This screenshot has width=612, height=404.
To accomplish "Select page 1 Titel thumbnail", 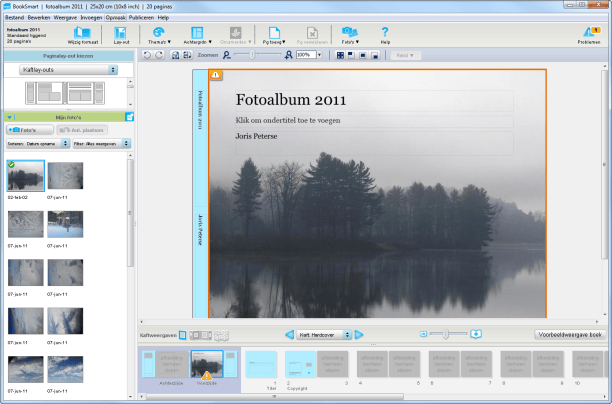I will pyautogui.click(x=261, y=364).
